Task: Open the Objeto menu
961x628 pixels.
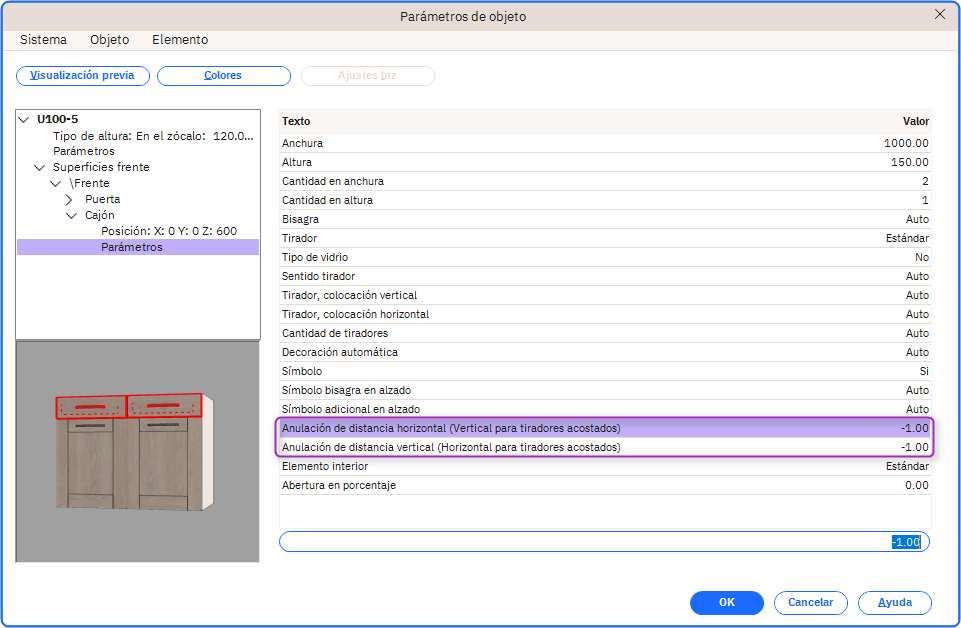Action: pyautogui.click(x=110, y=40)
